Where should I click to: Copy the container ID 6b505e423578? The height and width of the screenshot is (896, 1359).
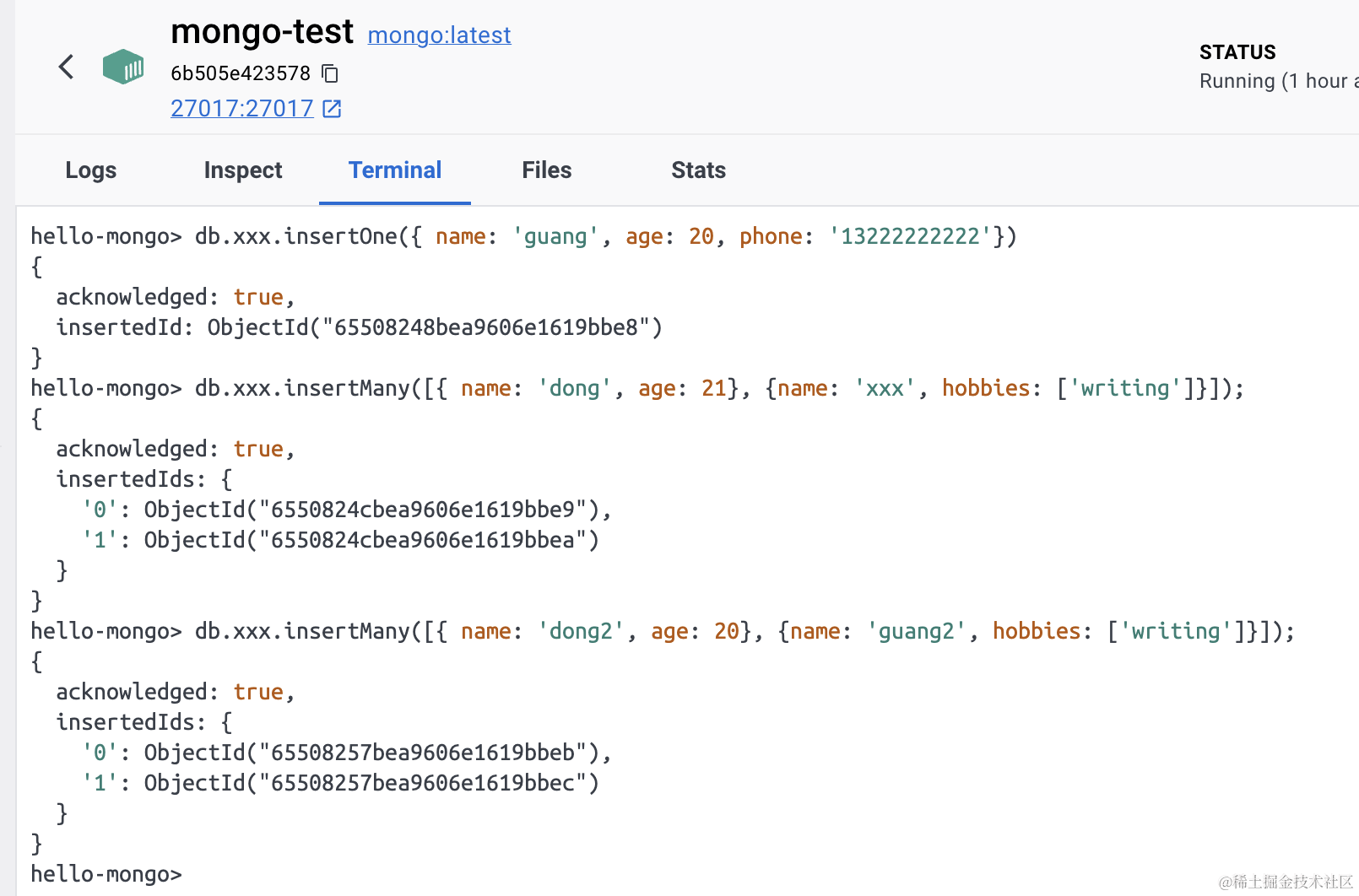(x=331, y=74)
